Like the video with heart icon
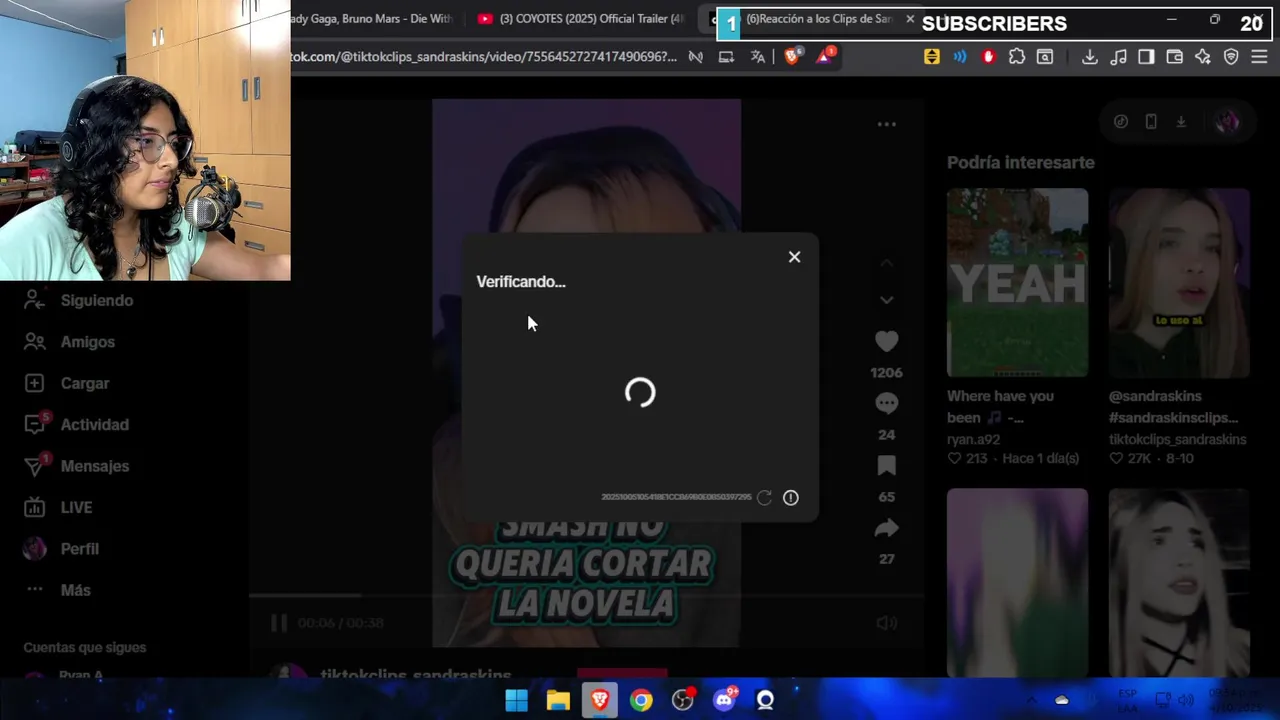 tap(886, 341)
